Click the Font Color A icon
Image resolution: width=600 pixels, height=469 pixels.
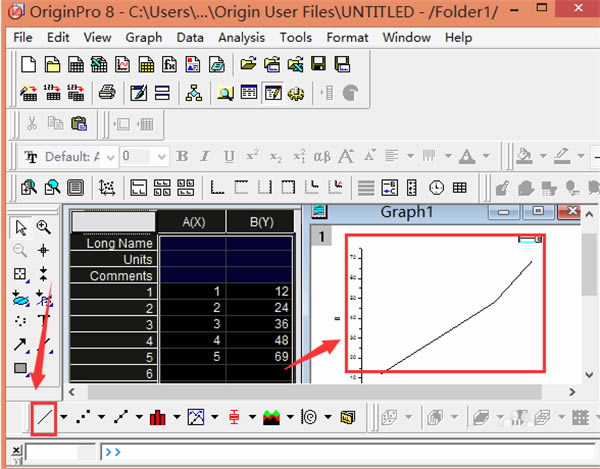pyautogui.click(x=467, y=156)
